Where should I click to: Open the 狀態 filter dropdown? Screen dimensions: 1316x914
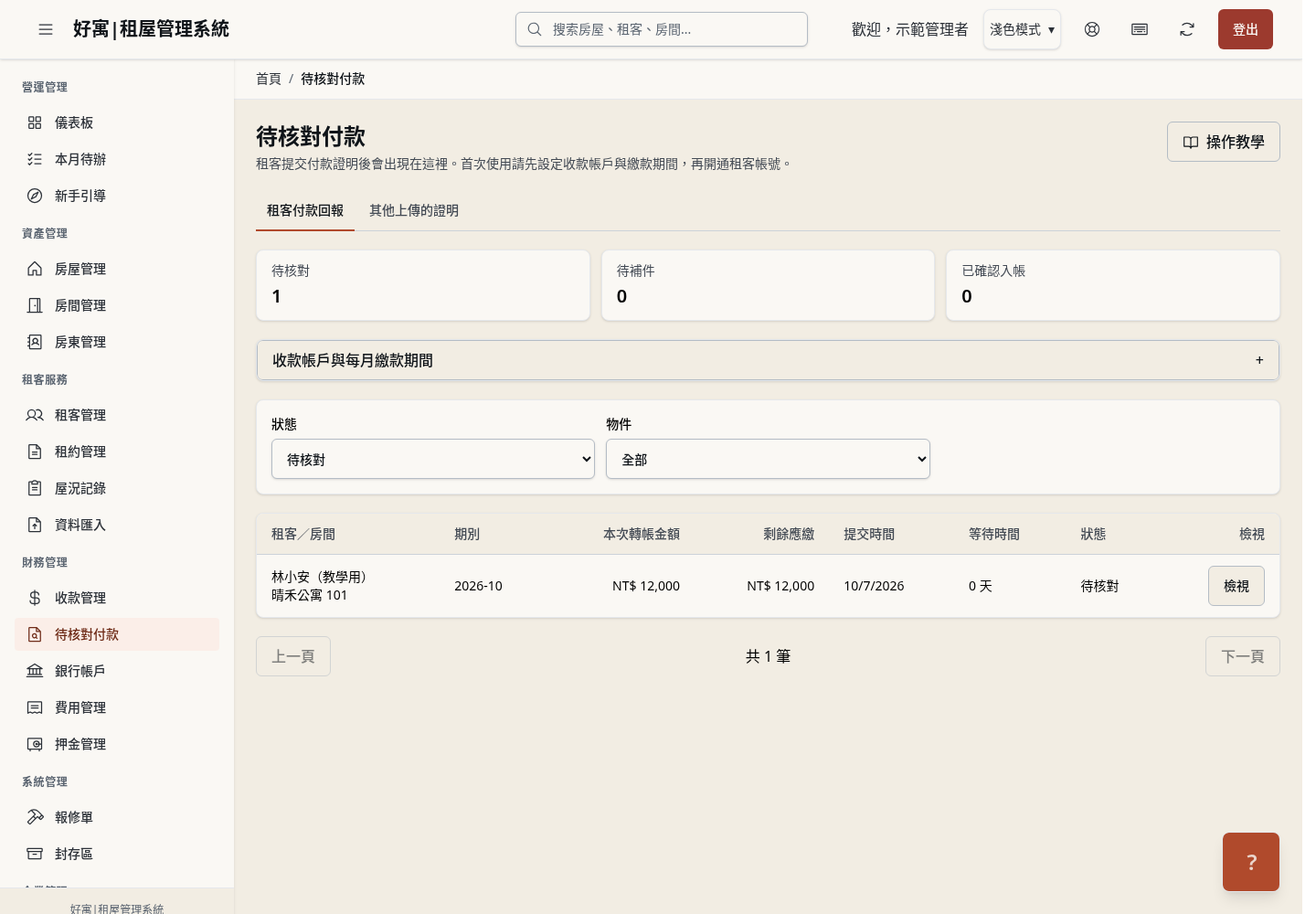433,459
